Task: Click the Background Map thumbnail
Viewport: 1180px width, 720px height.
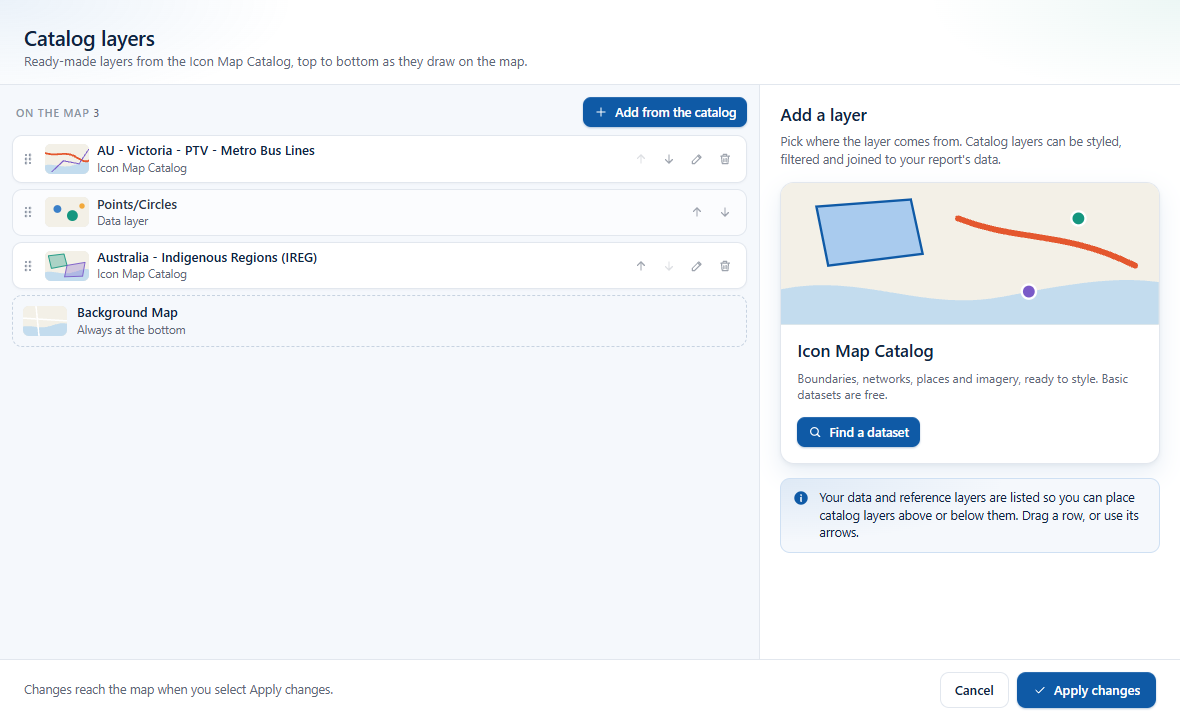Action: pos(45,321)
